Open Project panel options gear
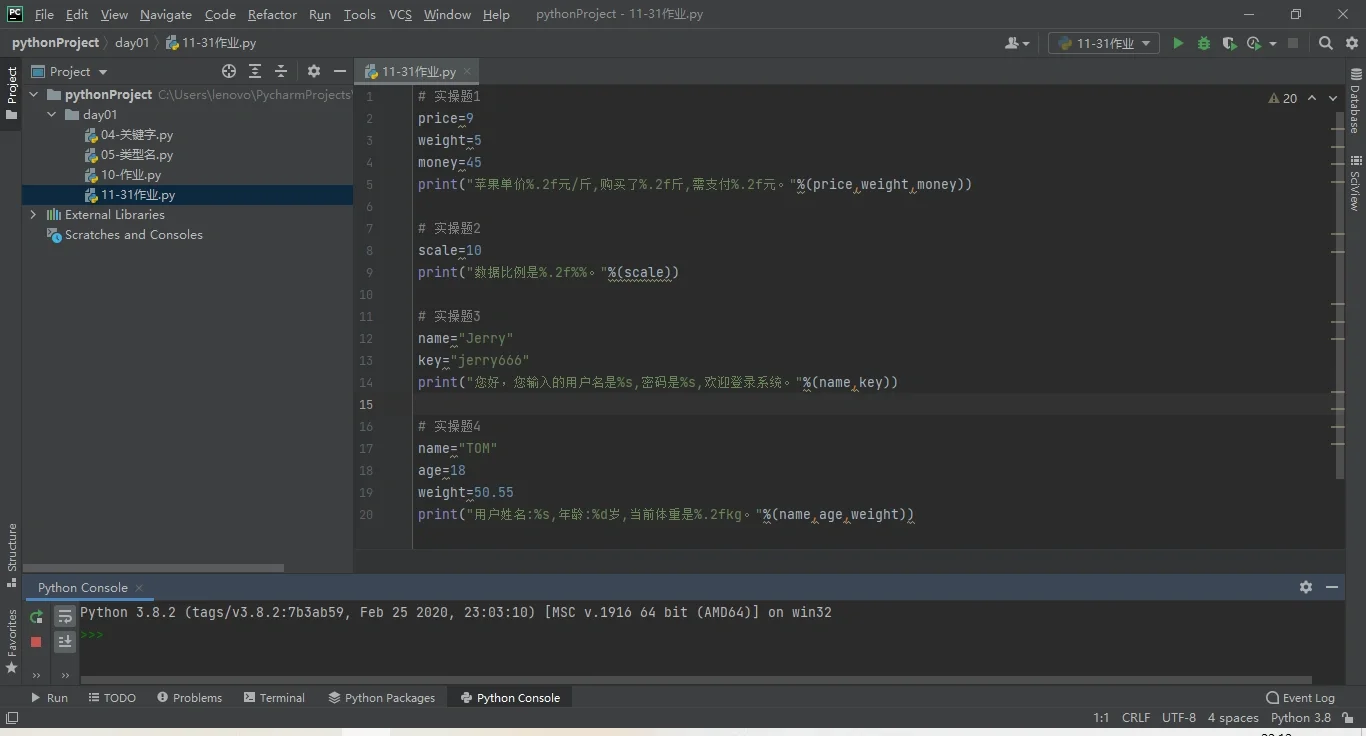 (x=314, y=71)
